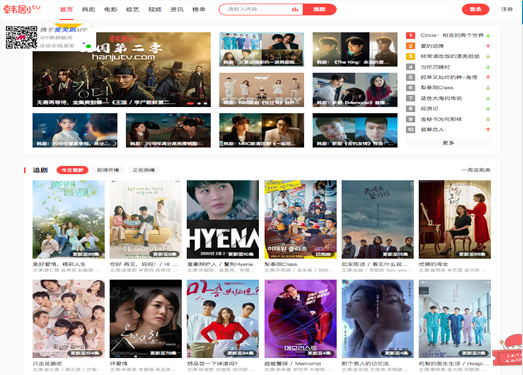This screenshot has height=375, width=523.
Task: Open the 坏爱情 drama poster
Action: 146,319
